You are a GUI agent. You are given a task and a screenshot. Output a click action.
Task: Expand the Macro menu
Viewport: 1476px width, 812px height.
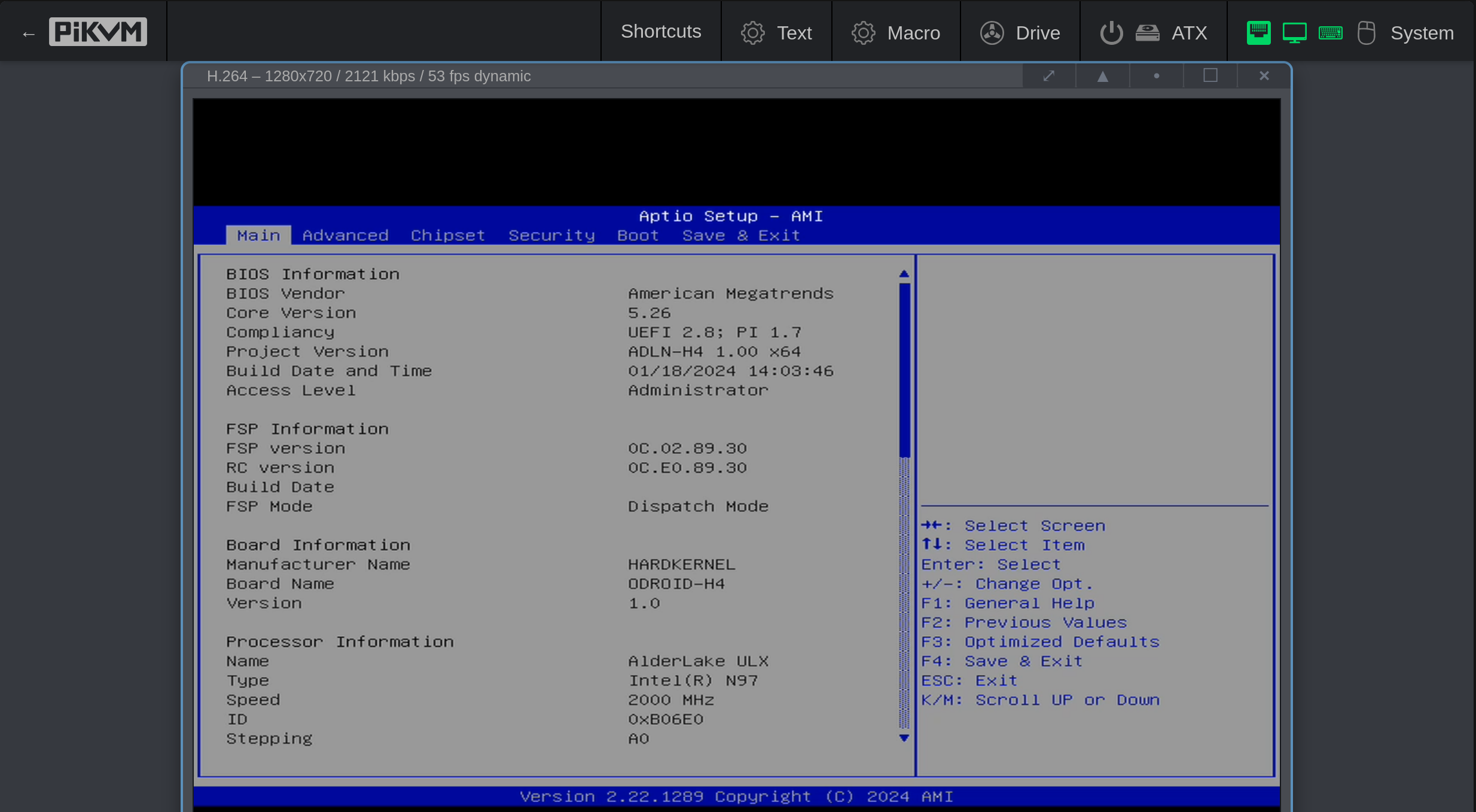pyautogui.click(x=896, y=33)
